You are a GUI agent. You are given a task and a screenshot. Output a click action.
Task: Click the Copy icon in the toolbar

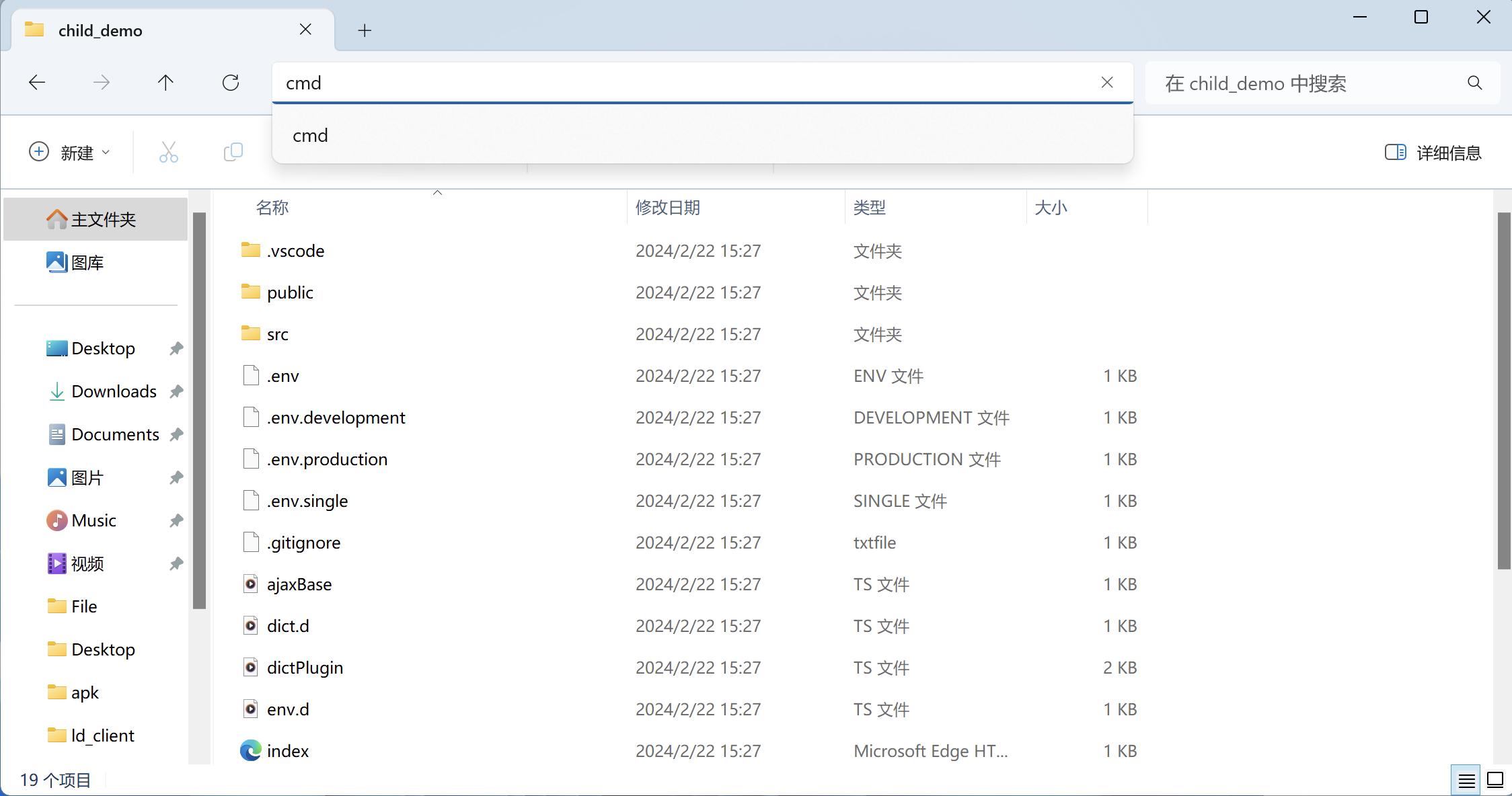click(x=233, y=152)
